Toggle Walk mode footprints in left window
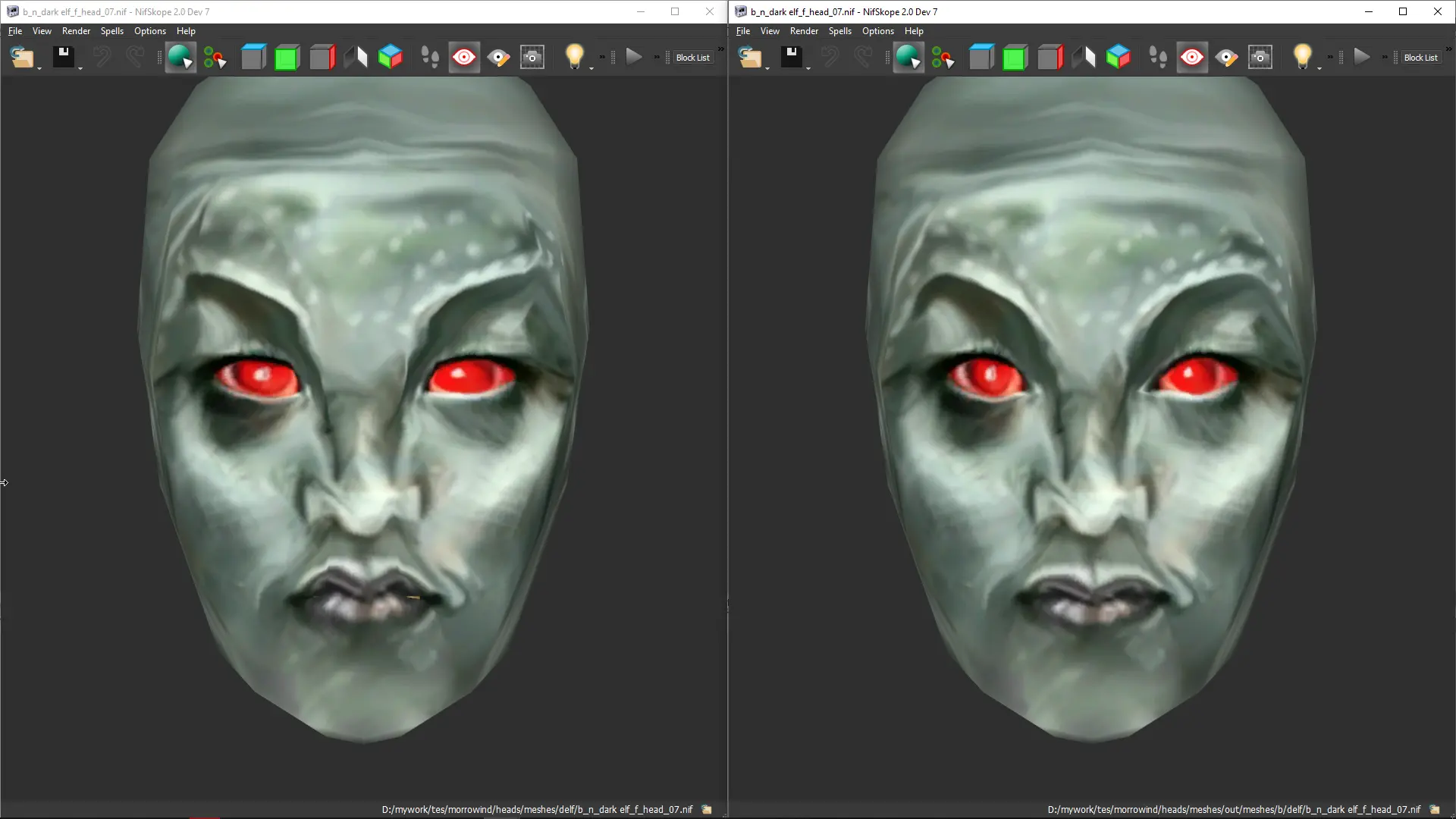This screenshot has height=819, width=1456. [x=430, y=58]
